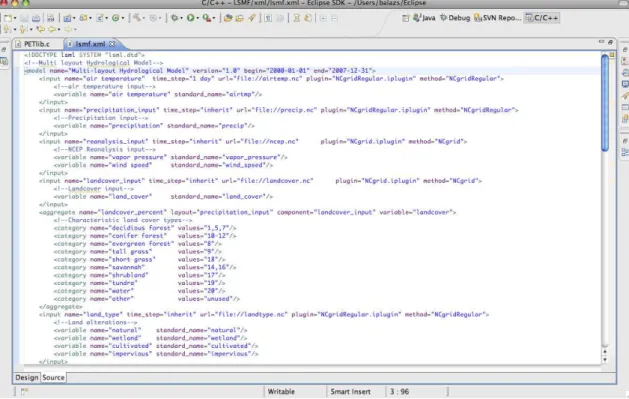Click the left sidebar fast view icon
This screenshot has height=399, width=629.
4,61
